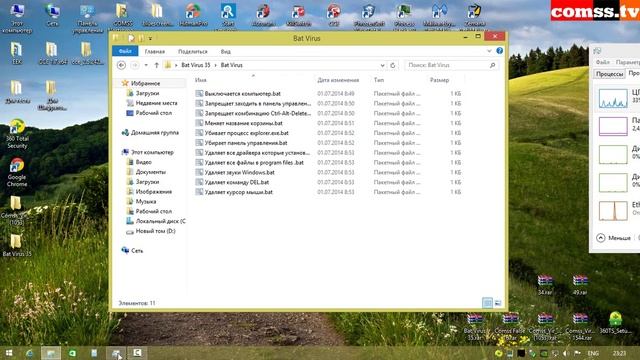640x360 pixels.
Task: Select file Запрещает комбинацию Ctrl-Alt-Delete
Action: coord(258,113)
